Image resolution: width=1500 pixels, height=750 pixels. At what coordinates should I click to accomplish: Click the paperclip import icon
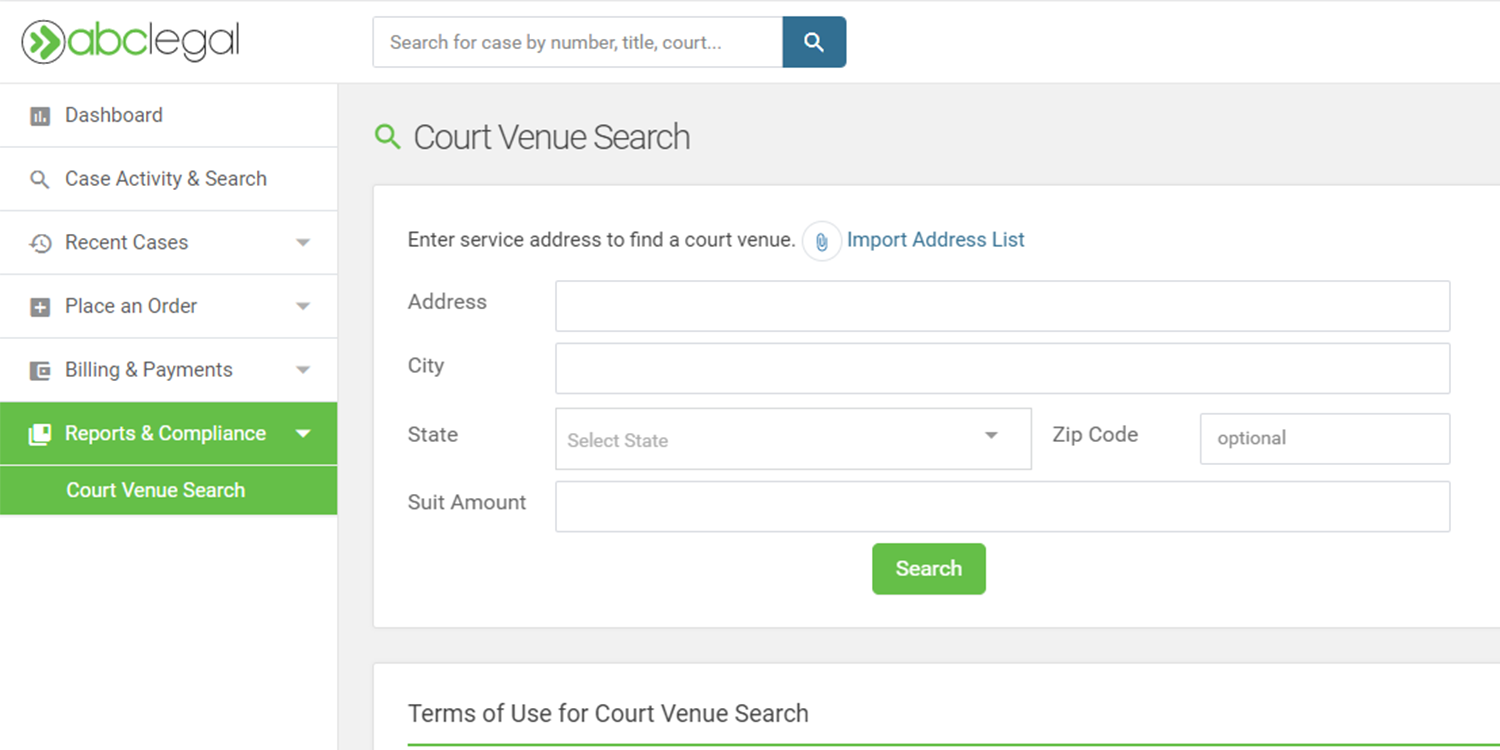pos(821,241)
